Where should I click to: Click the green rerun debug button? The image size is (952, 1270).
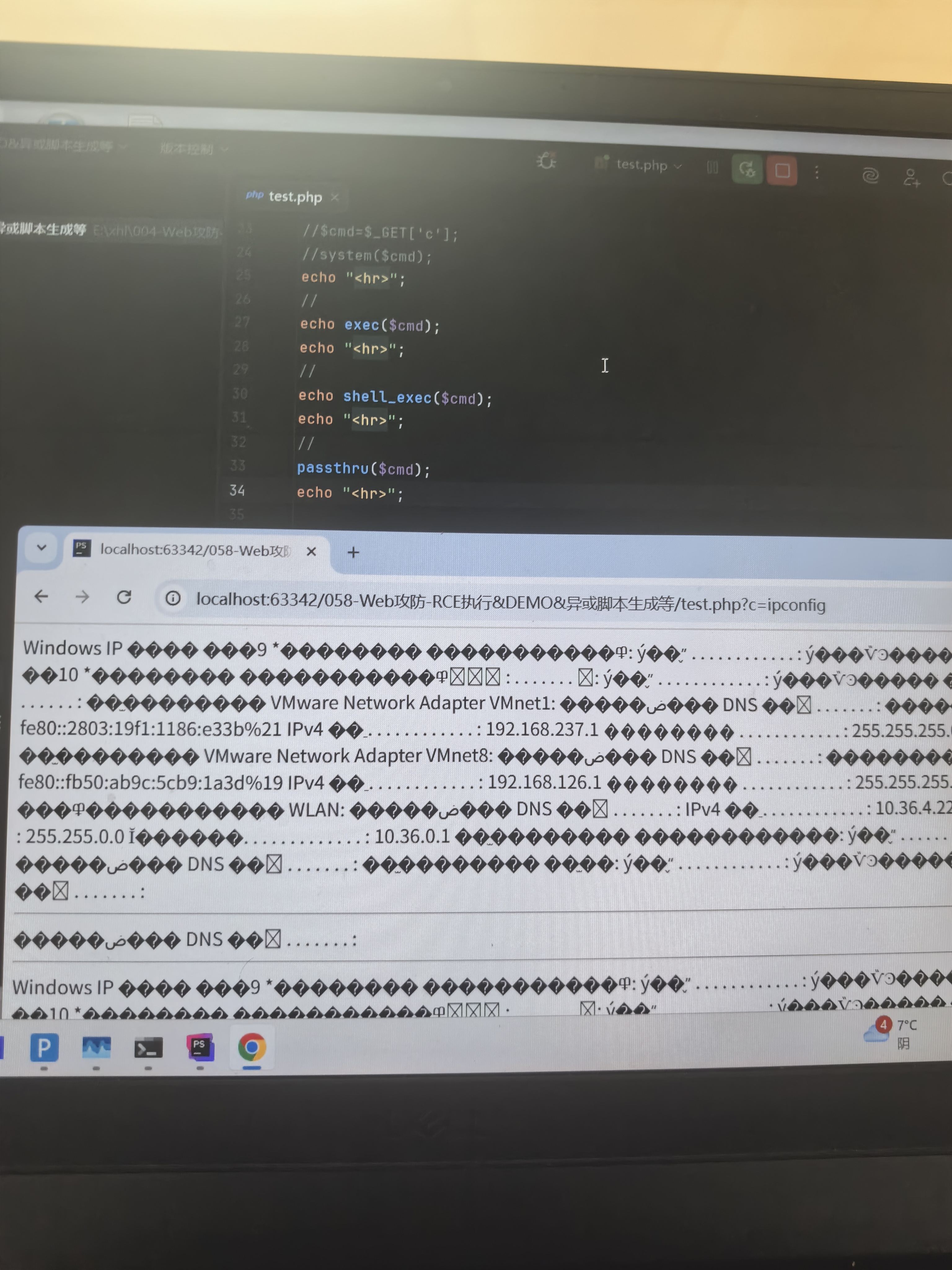coord(747,169)
